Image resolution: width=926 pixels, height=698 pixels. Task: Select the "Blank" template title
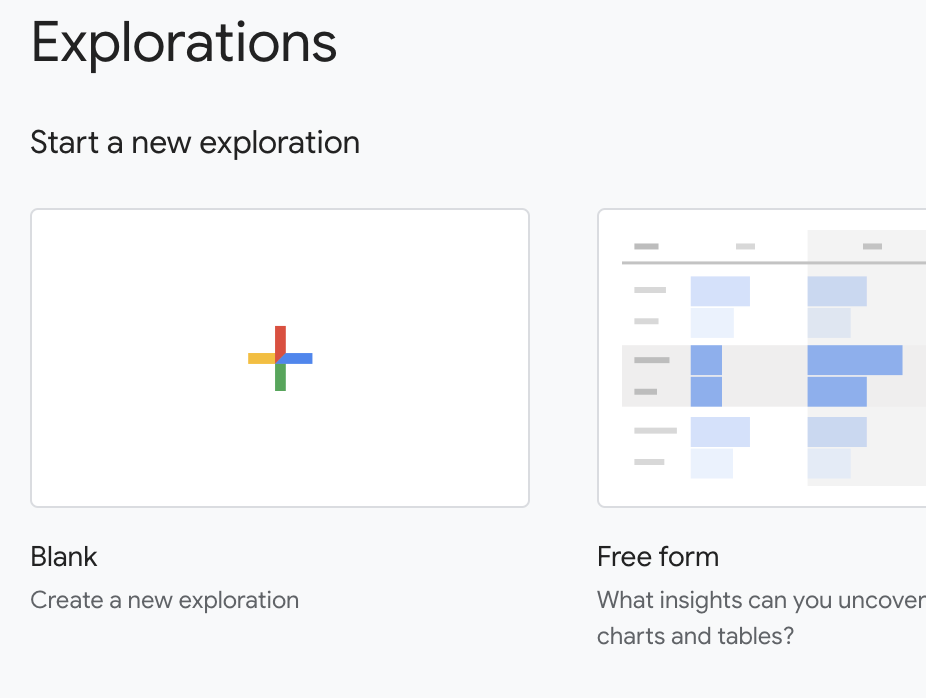tap(64, 556)
